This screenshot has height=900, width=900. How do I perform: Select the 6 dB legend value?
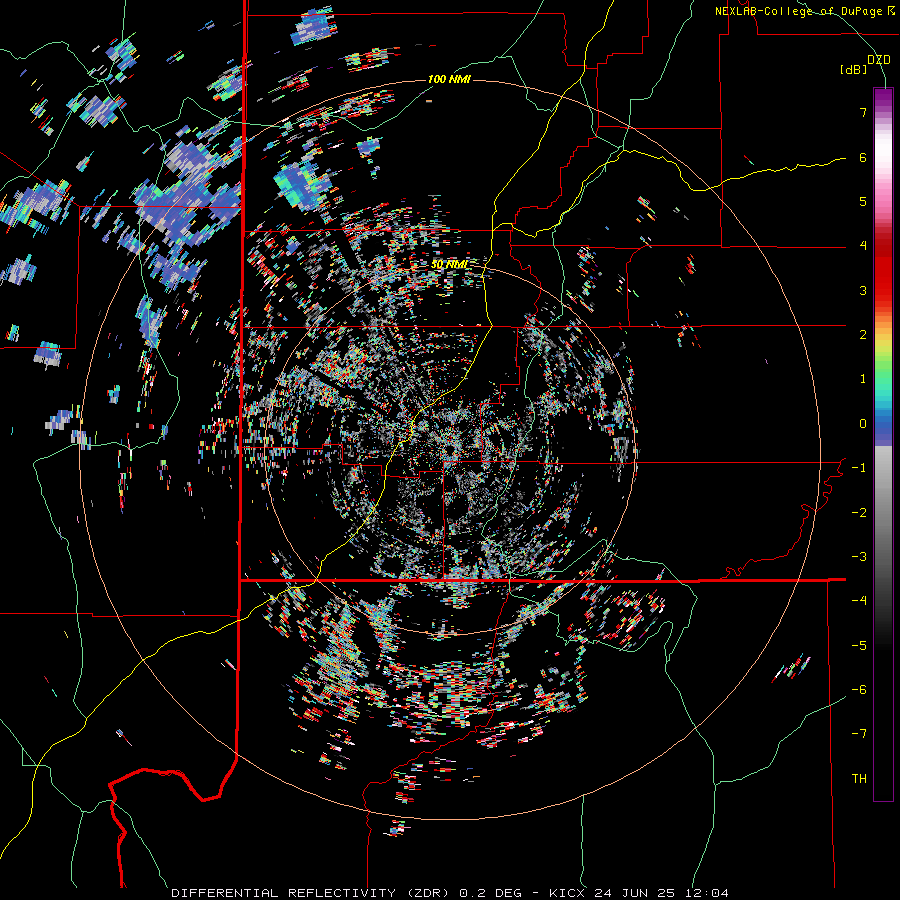point(863,157)
